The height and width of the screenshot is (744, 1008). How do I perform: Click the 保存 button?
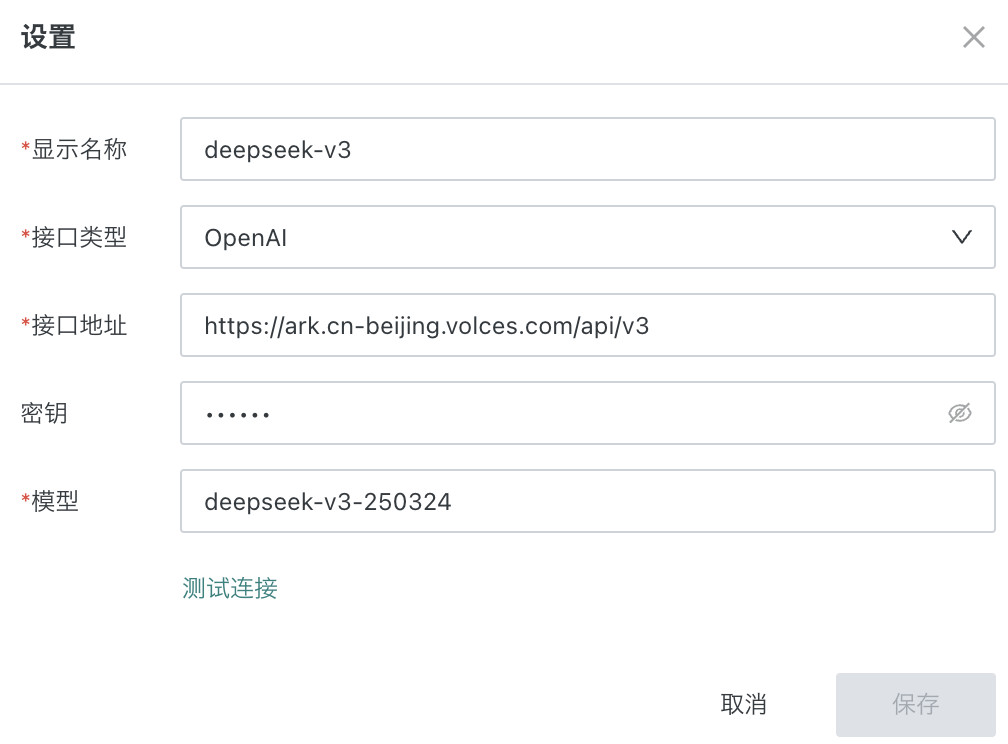tap(915, 704)
